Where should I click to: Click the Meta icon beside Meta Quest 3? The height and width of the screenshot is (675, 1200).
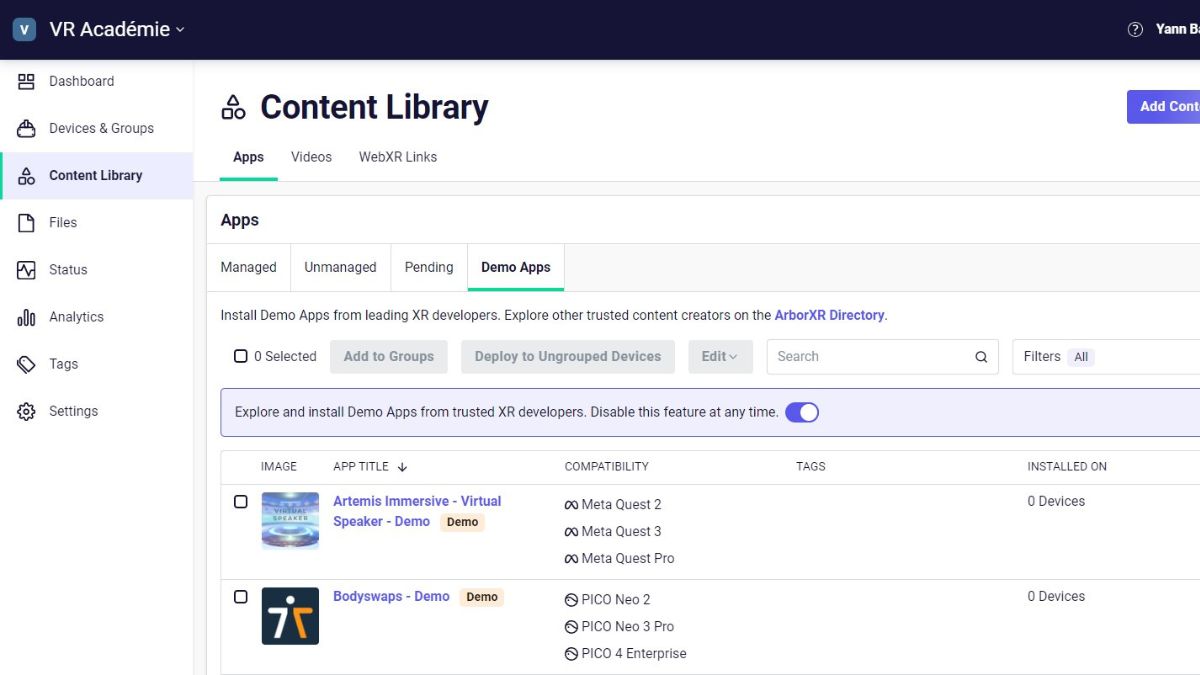tap(571, 532)
